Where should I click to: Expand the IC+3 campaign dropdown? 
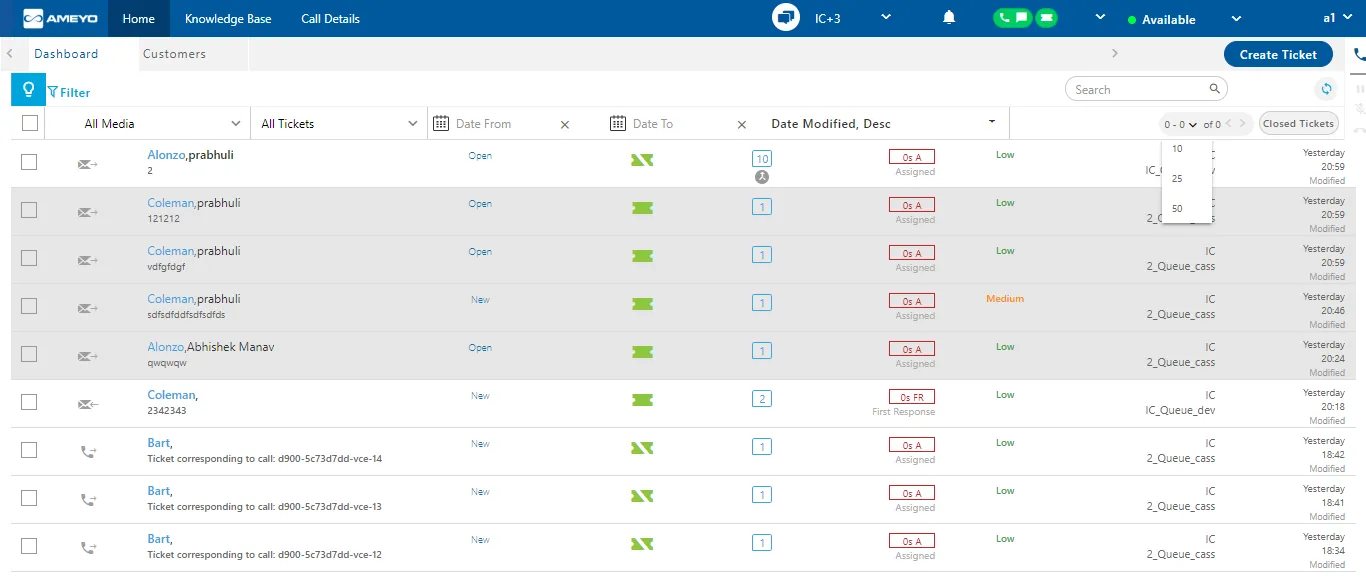[x=885, y=18]
